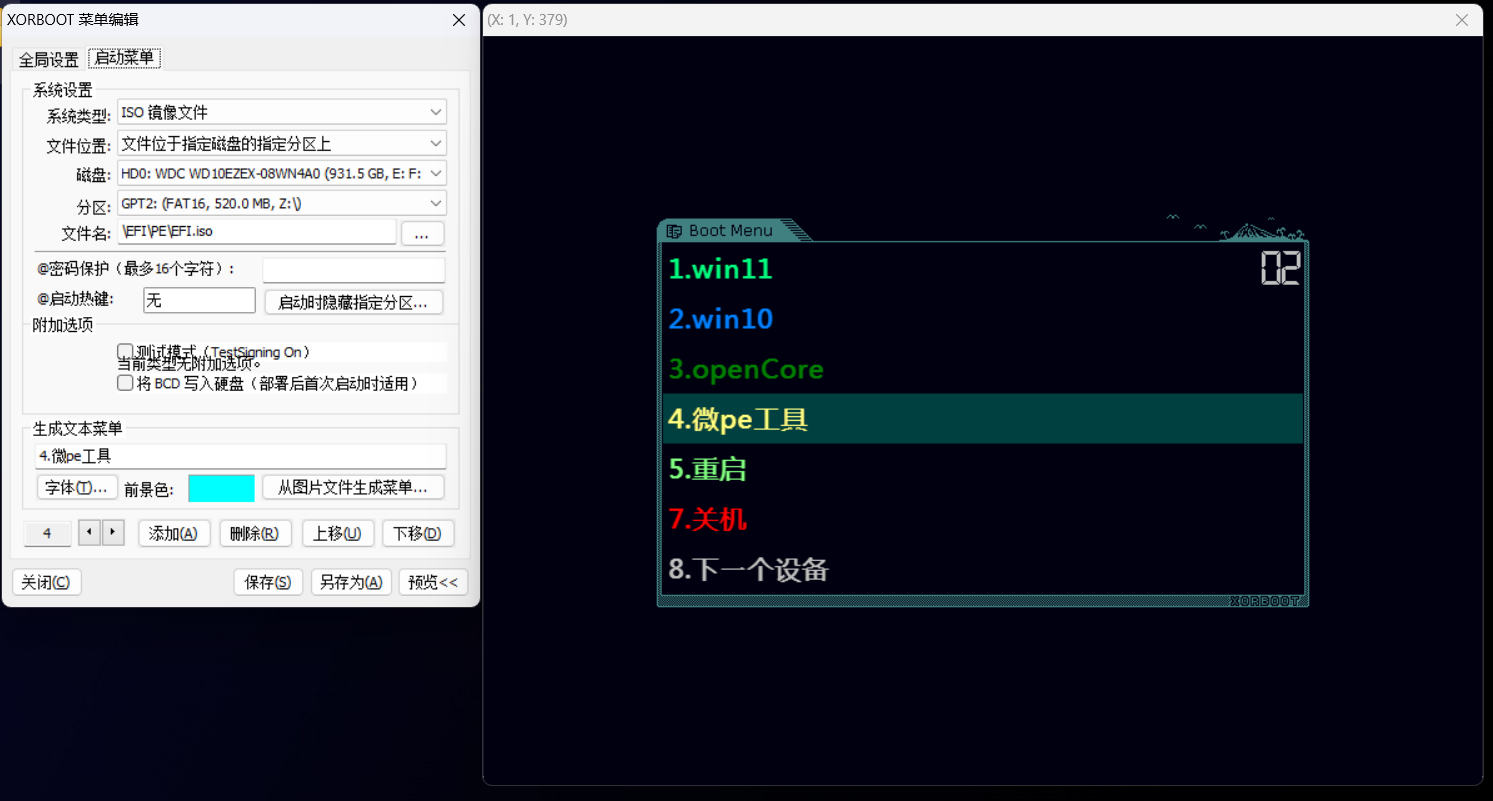Close the XORBOOT 菜单编辑 window
The width and height of the screenshot is (1493, 801).
click(459, 20)
